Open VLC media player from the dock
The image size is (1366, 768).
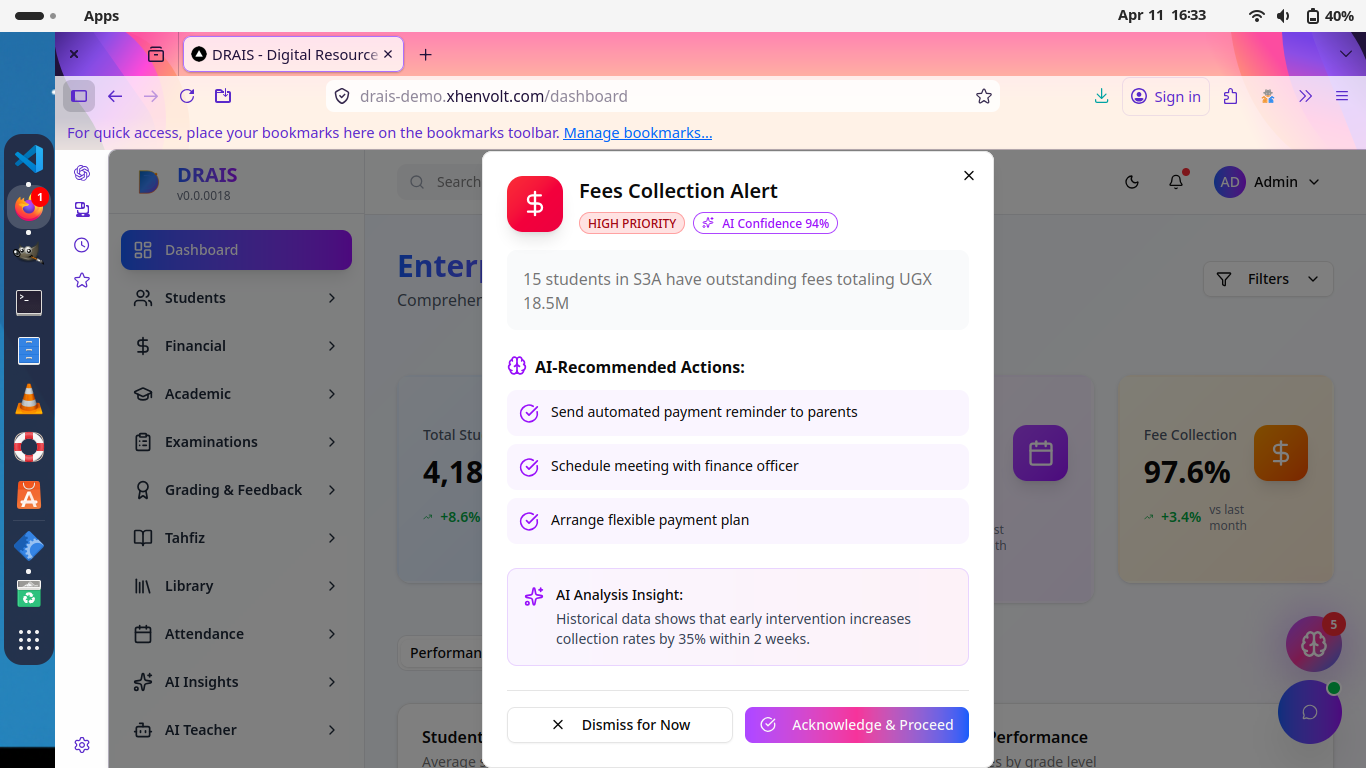tap(29, 399)
